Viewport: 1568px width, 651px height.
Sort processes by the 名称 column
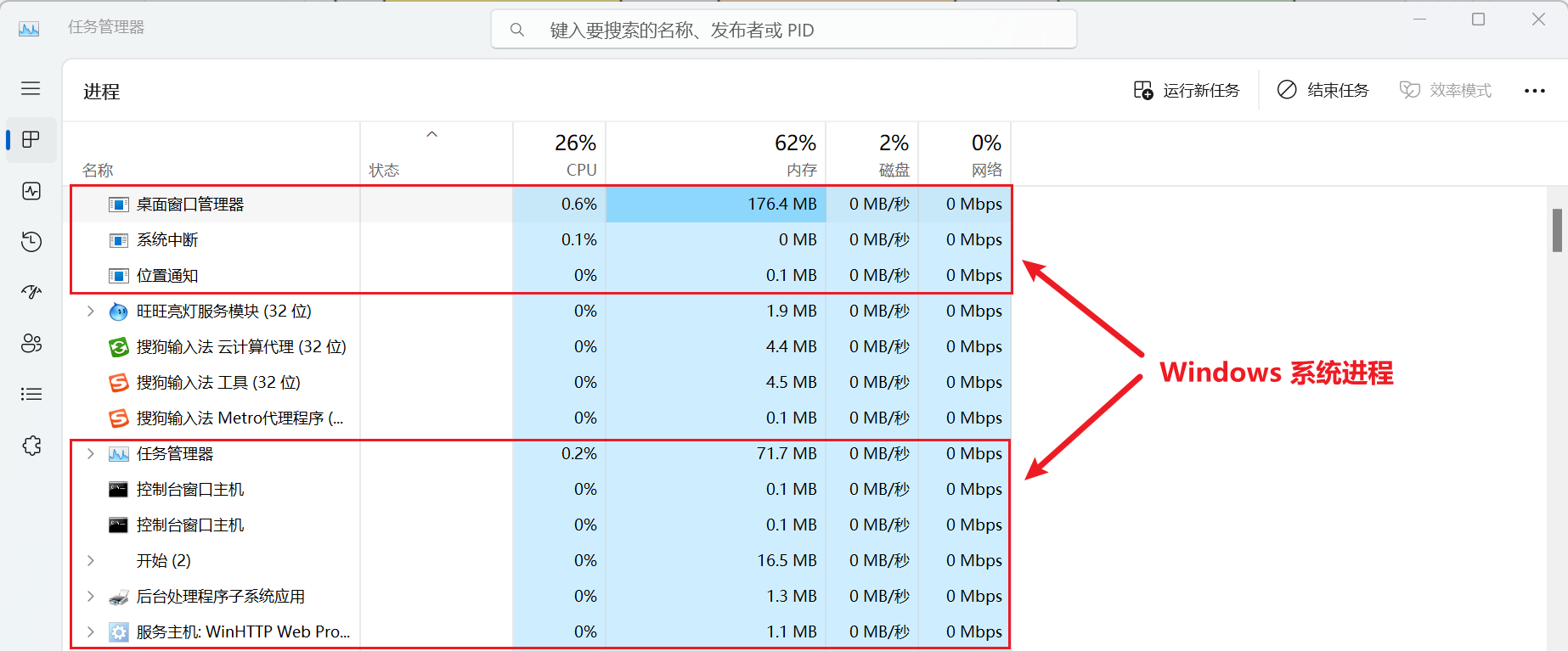tap(212, 154)
